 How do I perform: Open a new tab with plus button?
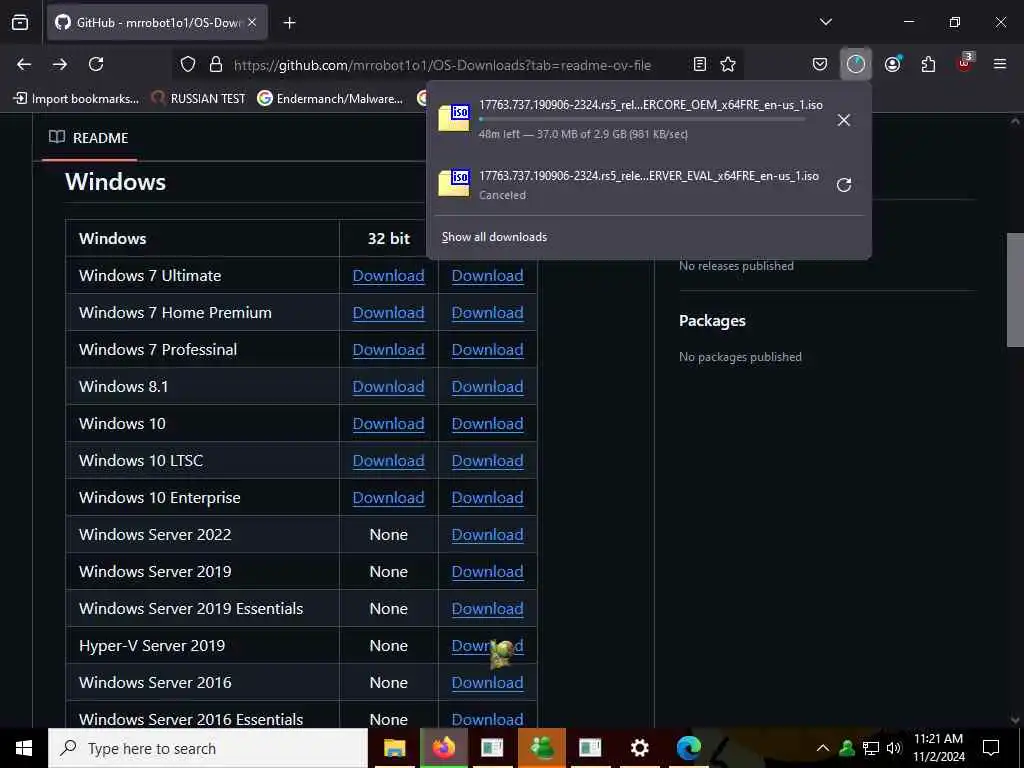[289, 23]
